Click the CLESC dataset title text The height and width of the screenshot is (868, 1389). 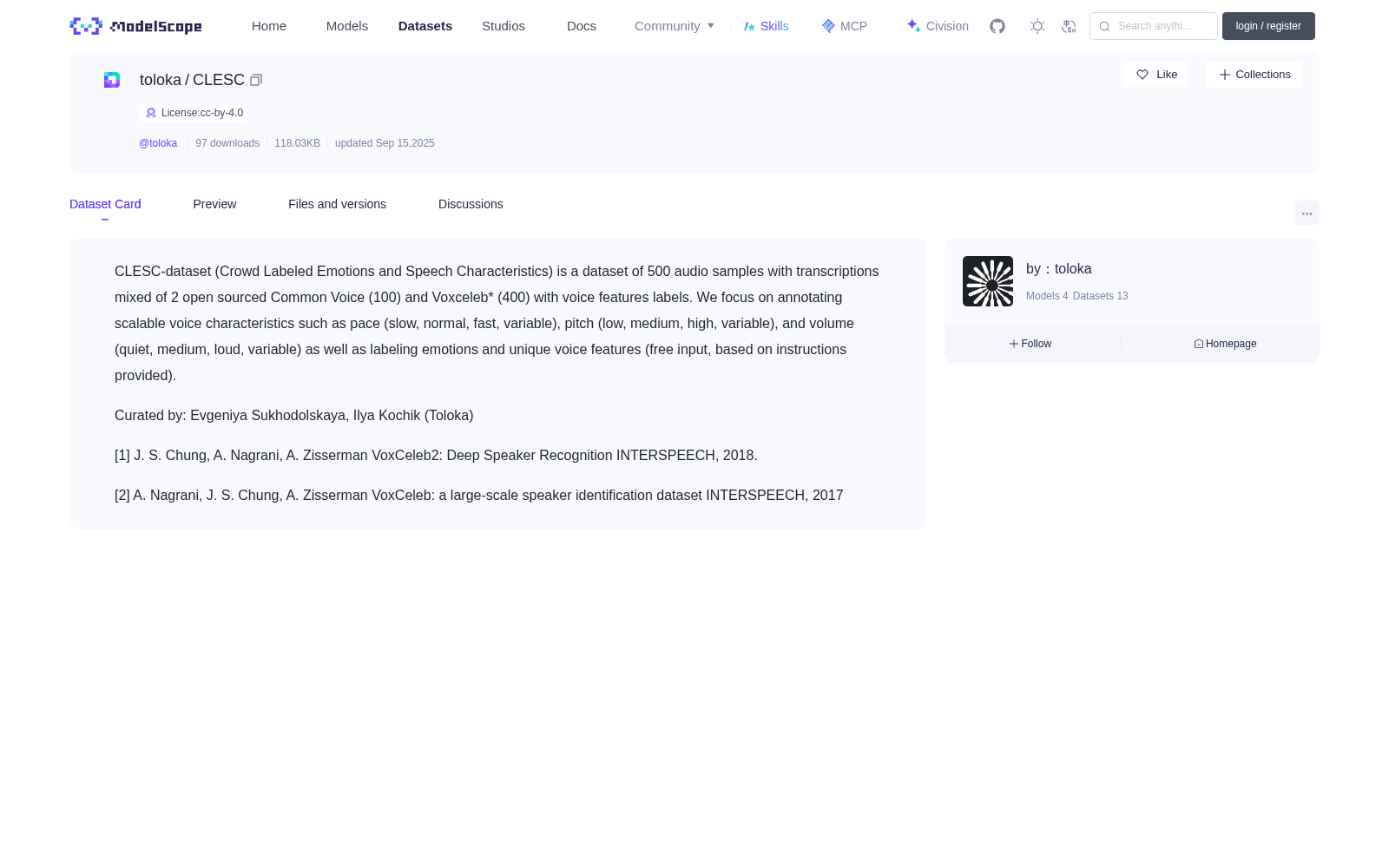(219, 80)
